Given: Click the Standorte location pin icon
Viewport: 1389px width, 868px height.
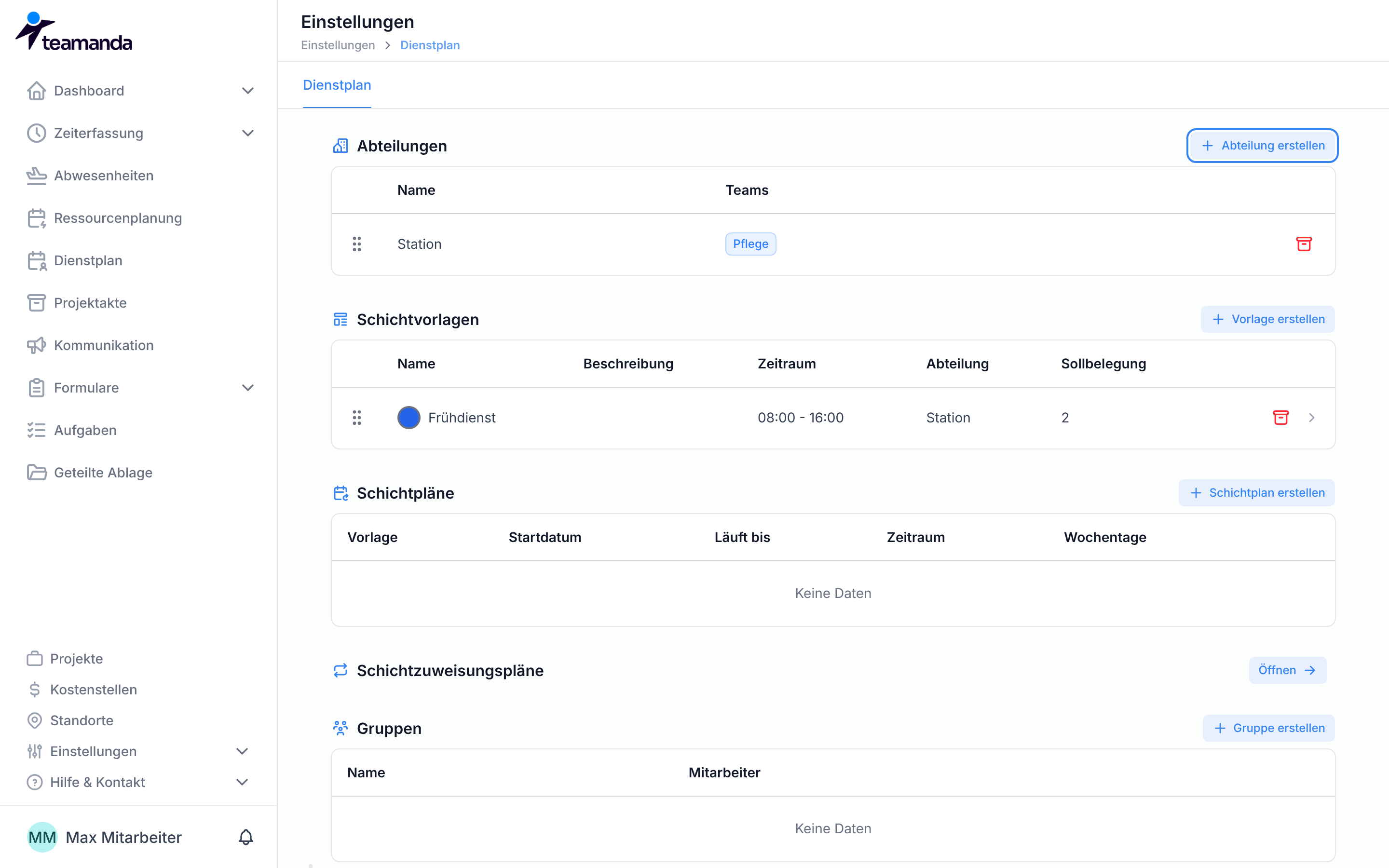Looking at the screenshot, I should [34, 720].
